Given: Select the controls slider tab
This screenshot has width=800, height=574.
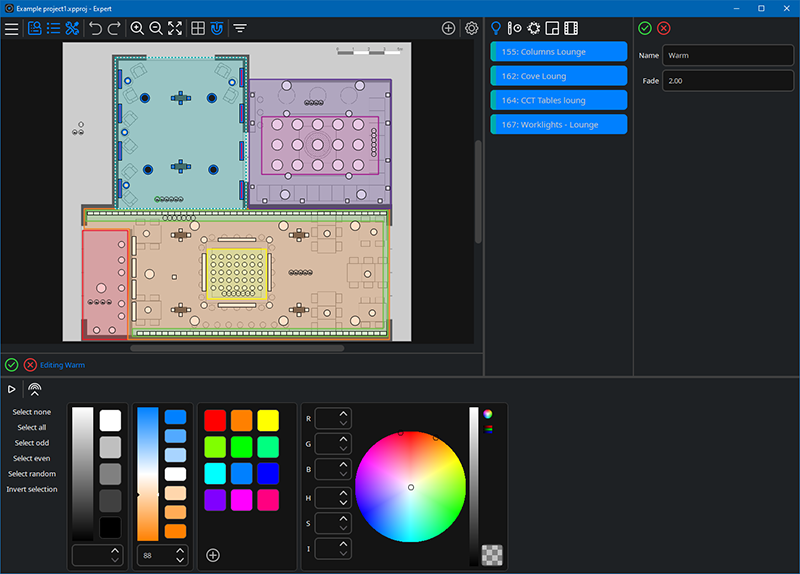Looking at the screenshot, I should (x=514, y=29).
